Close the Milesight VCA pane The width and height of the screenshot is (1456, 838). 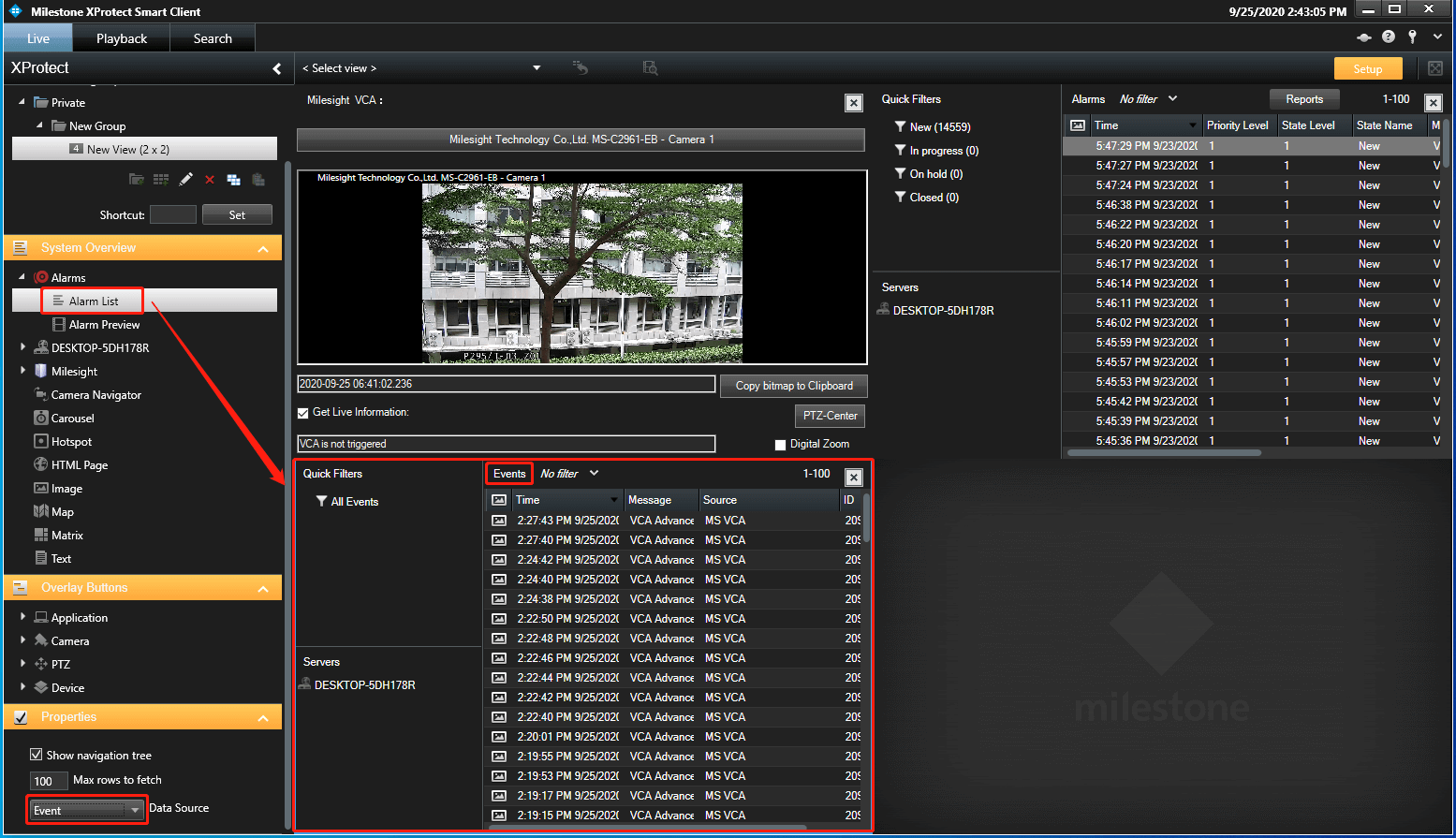click(853, 103)
